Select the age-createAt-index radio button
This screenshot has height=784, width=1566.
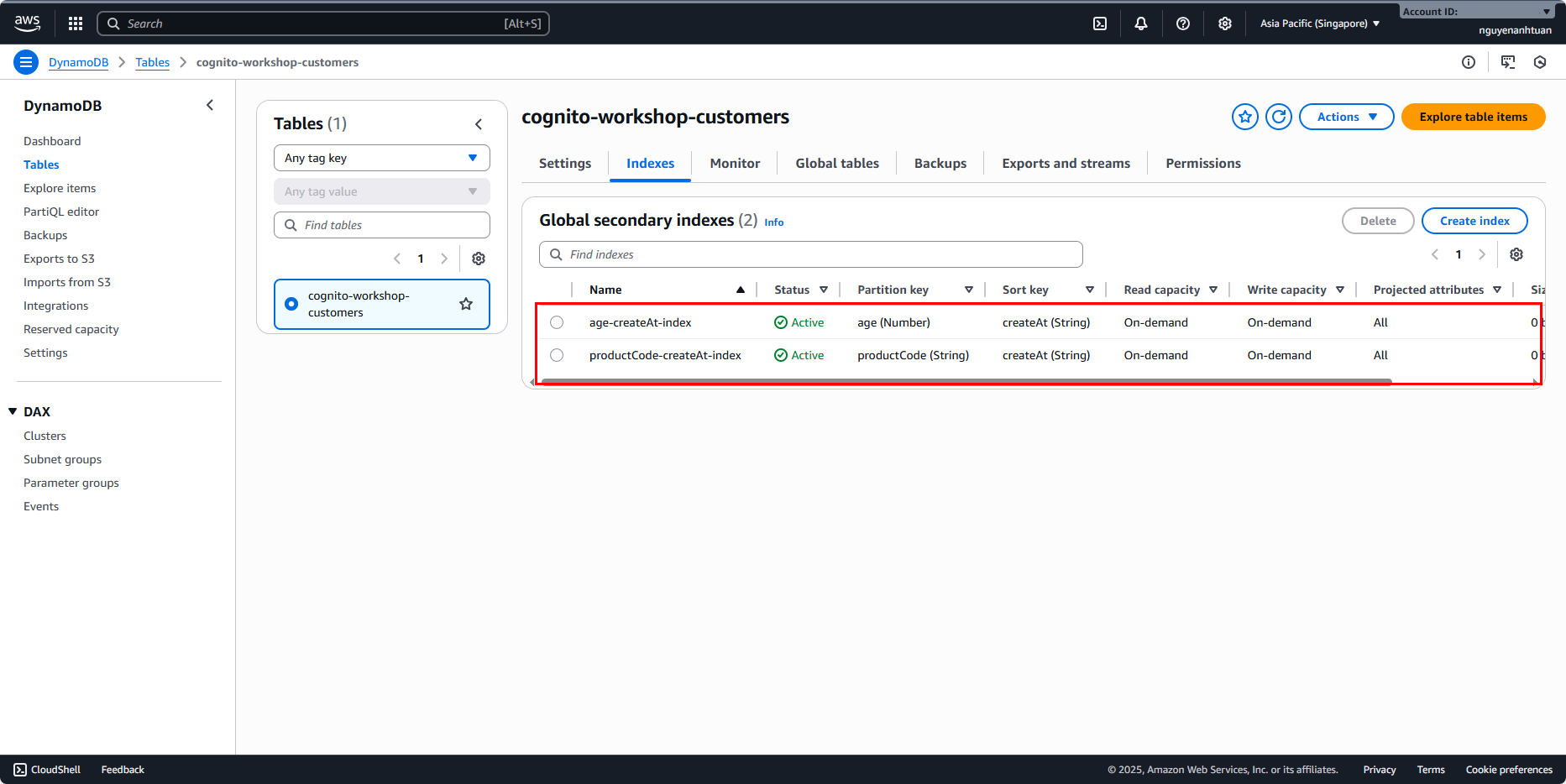click(557, 322)
